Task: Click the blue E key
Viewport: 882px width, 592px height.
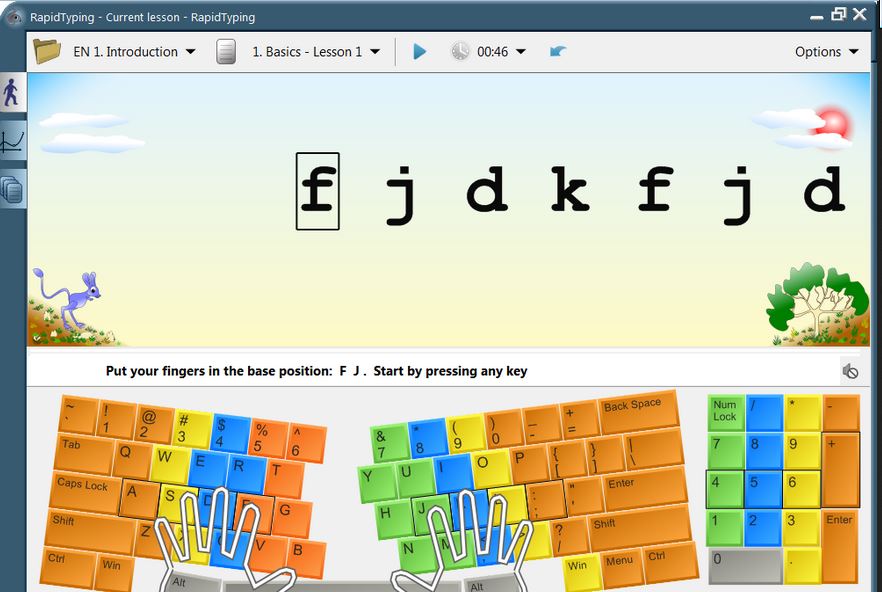Action: (x=208, y=469)
